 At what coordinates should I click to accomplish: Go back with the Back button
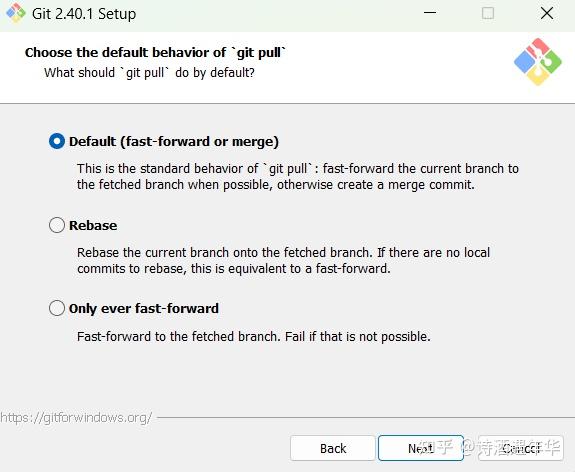tap(333, 448)
